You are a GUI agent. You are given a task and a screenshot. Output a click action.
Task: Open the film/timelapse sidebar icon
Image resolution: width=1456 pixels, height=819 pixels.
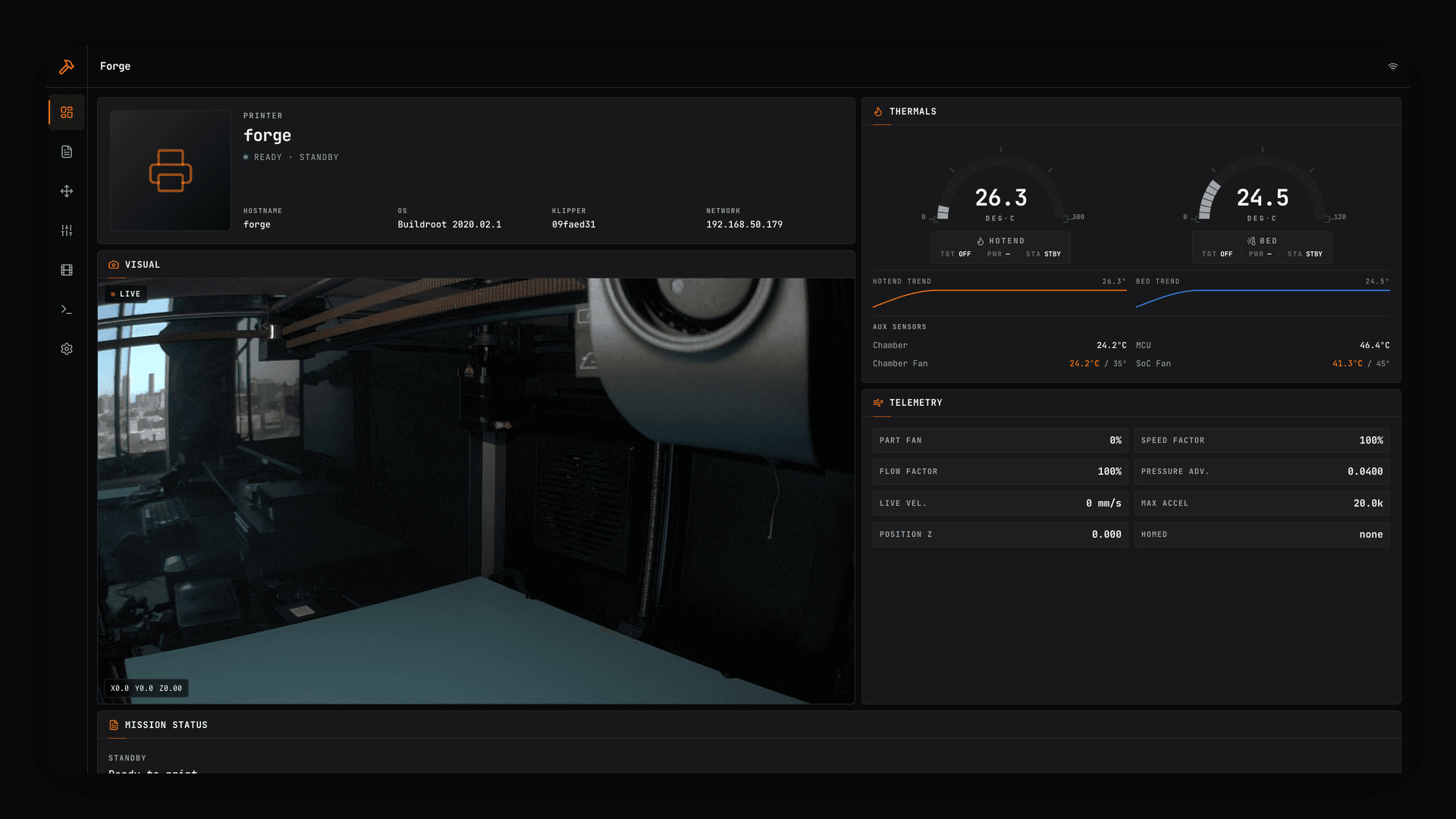[67, 270]
